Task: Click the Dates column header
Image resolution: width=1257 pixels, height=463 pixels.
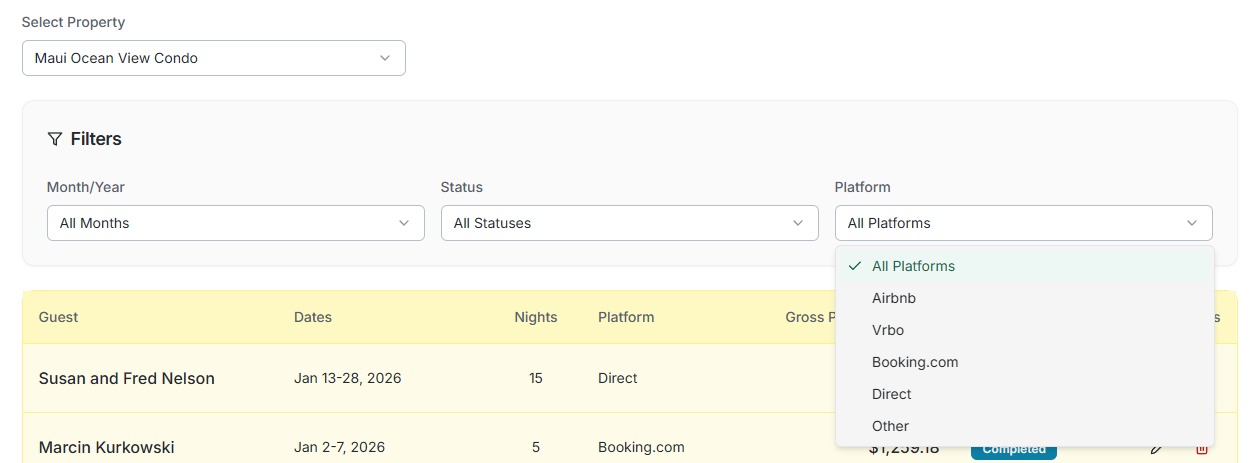Action: 313,317
